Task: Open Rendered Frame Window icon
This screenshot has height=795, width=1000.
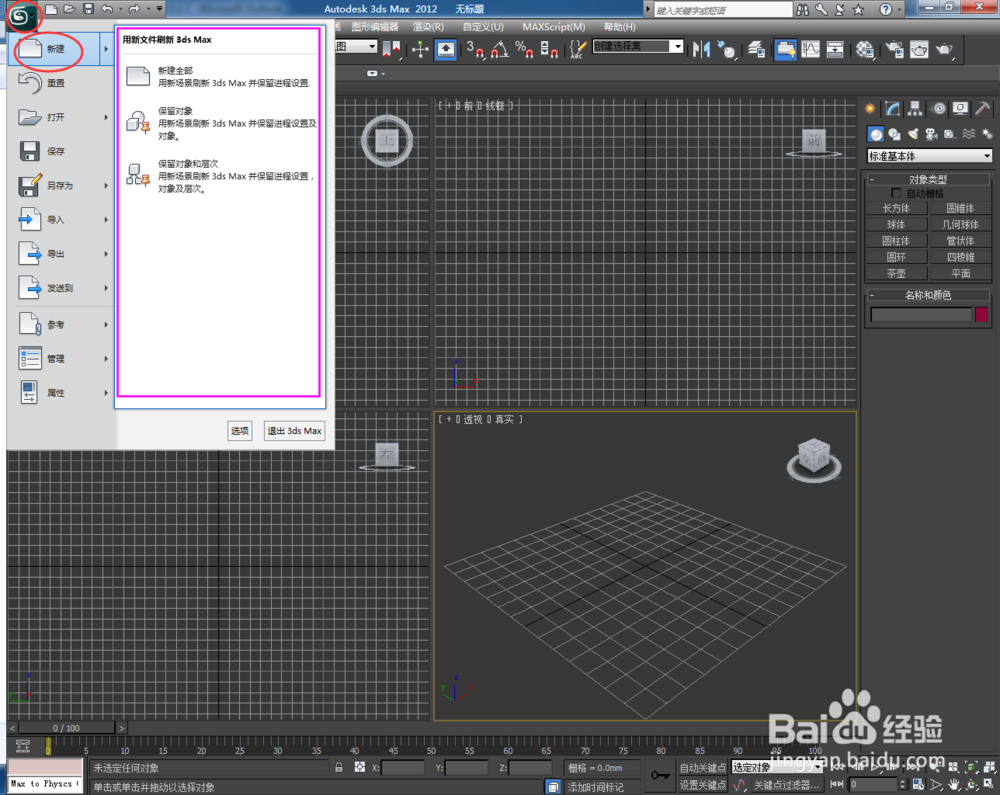Action: click(919, 49)
